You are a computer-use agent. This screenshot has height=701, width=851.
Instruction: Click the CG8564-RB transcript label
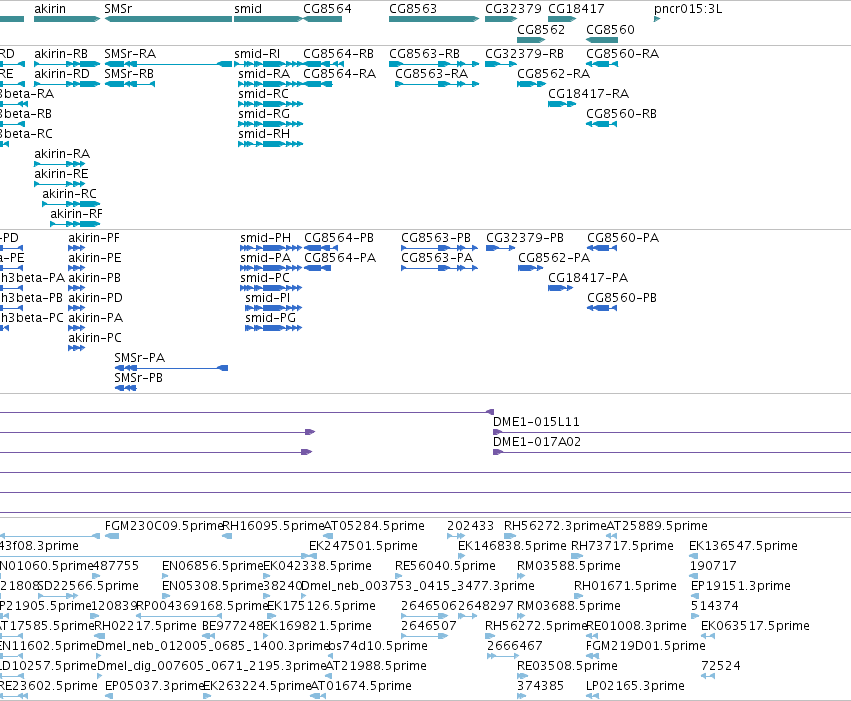(338, 54)
